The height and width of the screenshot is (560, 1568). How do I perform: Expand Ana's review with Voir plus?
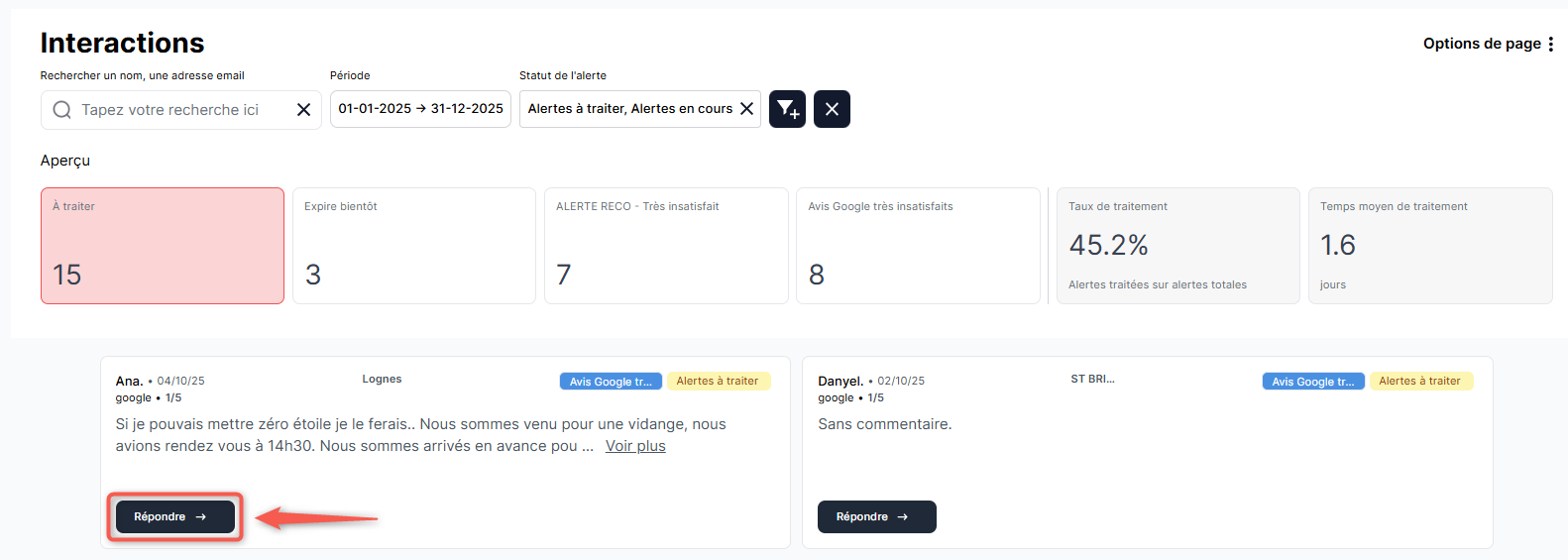point(635,446)
